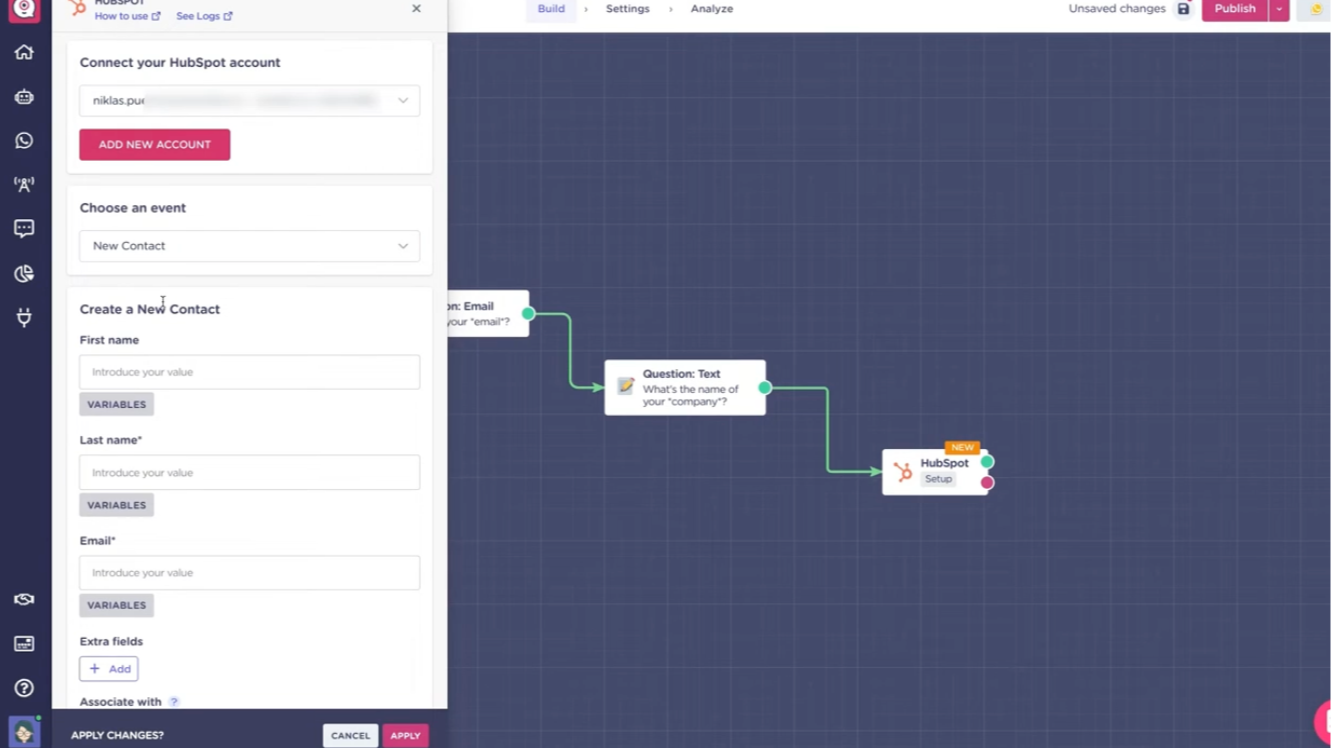Select the Email question block
This screenshot has height=748, width=1331.
coord(488,314)
